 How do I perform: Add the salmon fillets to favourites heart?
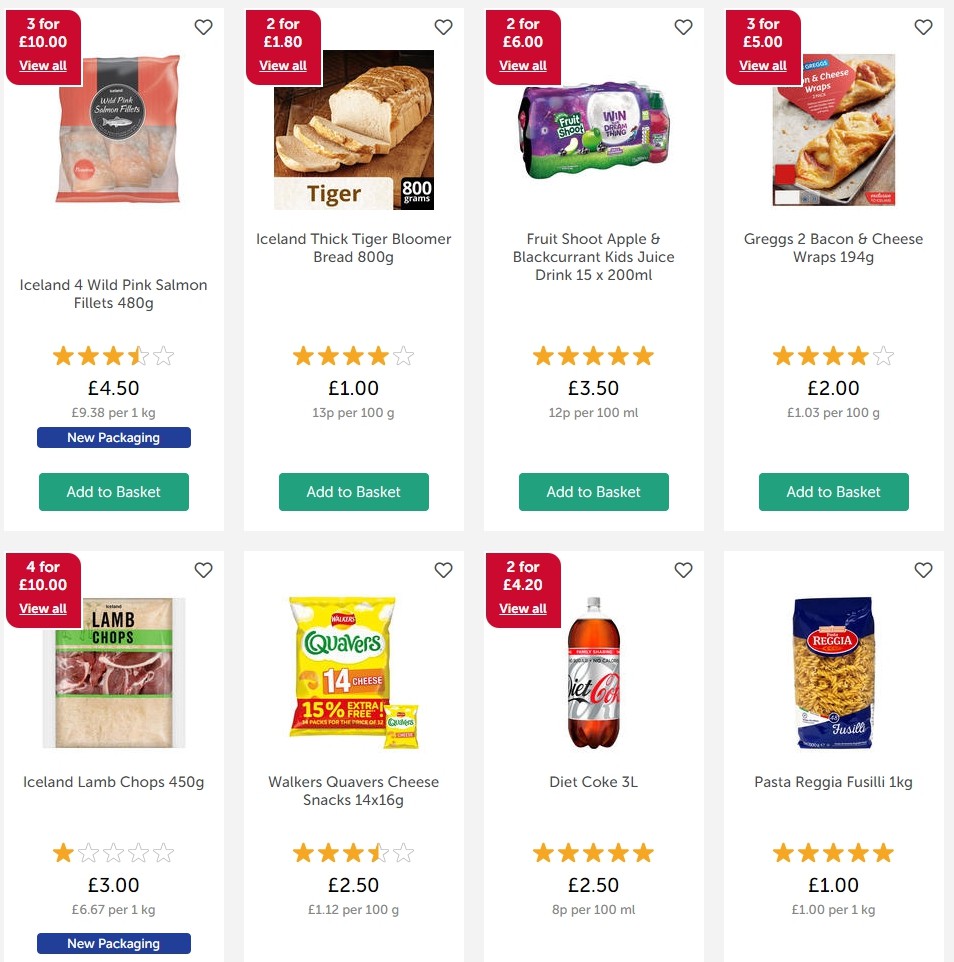coord(203,27)
